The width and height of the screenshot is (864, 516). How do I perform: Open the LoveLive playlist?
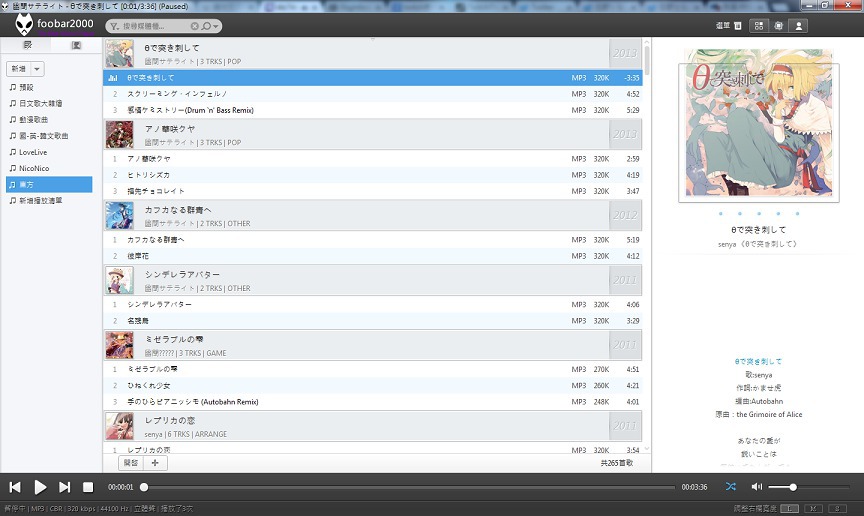(x=49, y=152)
